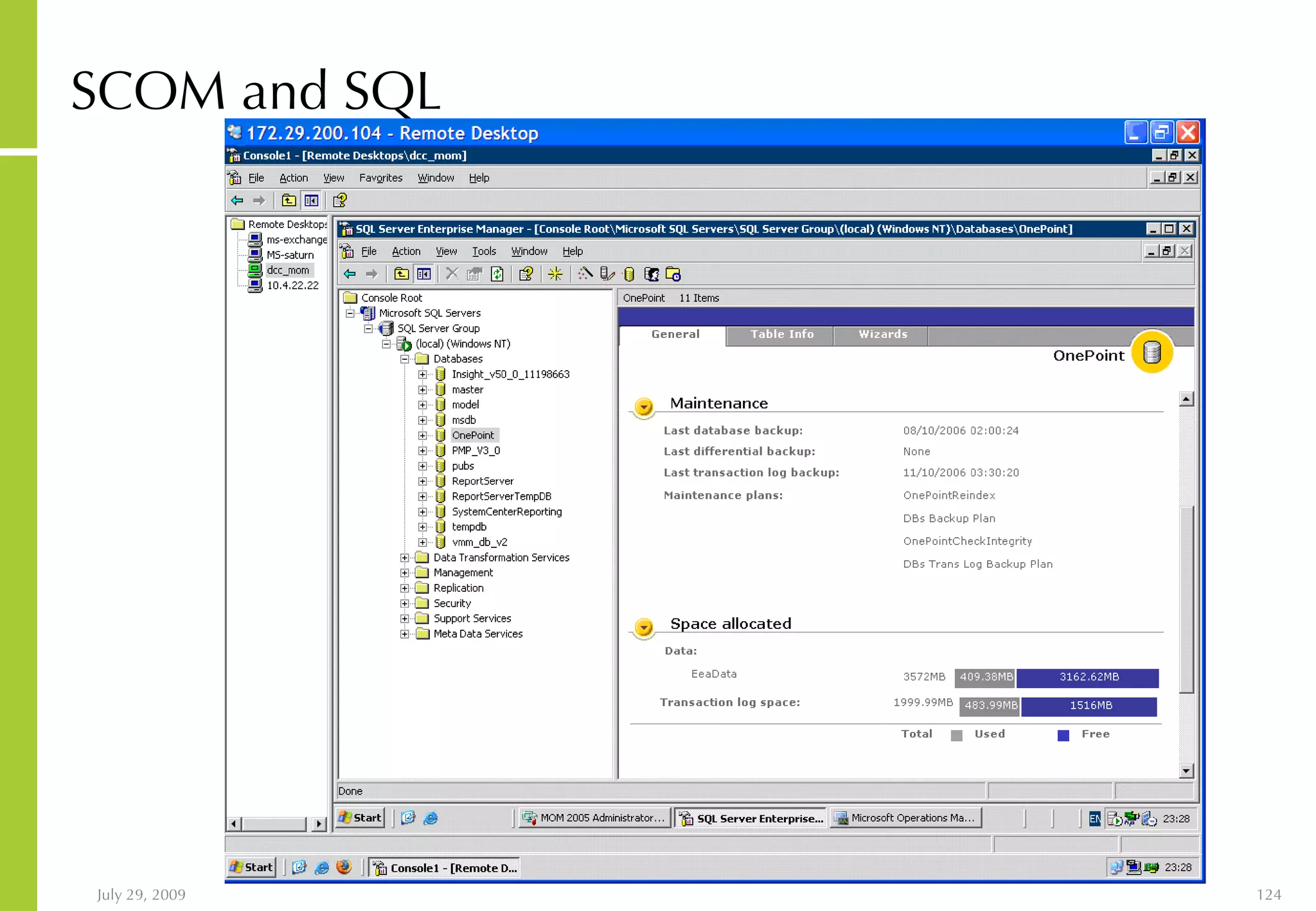Viewport: 1316px width, 911px height.
Task: Click right arrow of Remote Desktops tree scrollbar
Action: click(x=319, y=824)
